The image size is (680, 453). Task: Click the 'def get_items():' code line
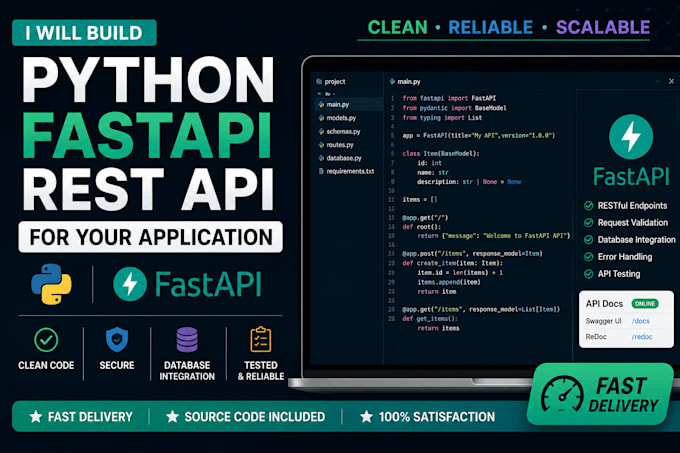tap(430, 319)
